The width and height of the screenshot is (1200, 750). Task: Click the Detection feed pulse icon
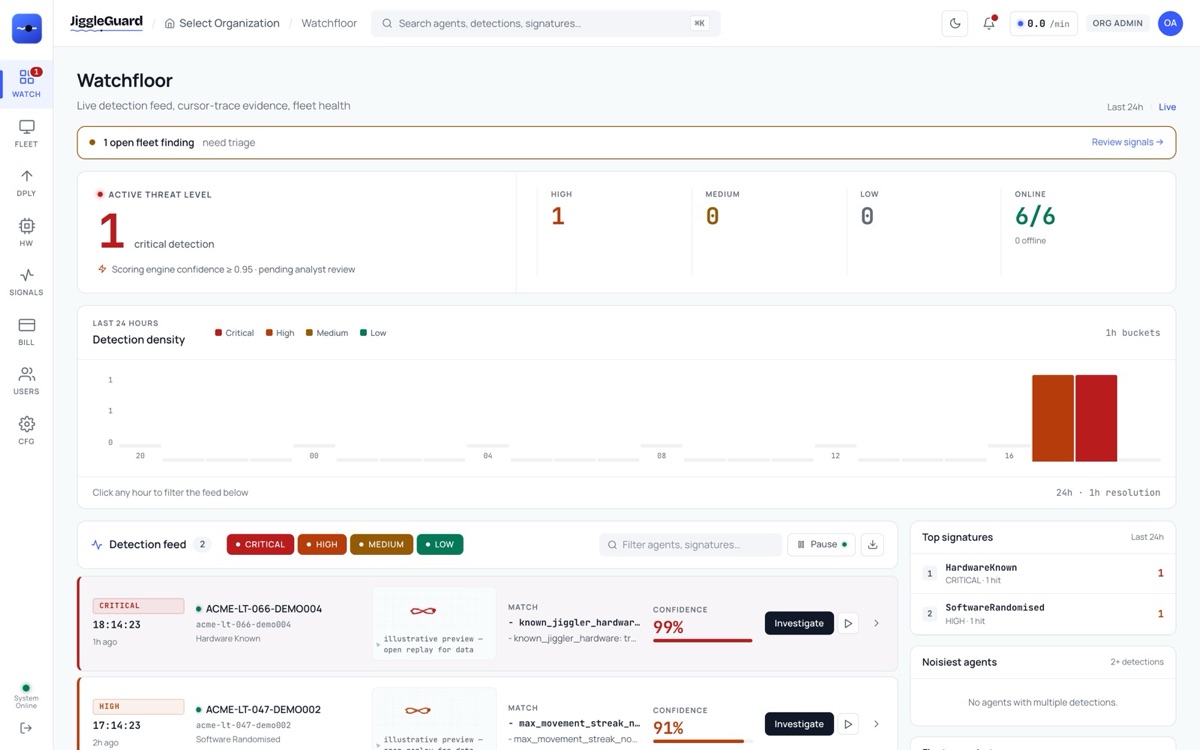pos(97,545)
